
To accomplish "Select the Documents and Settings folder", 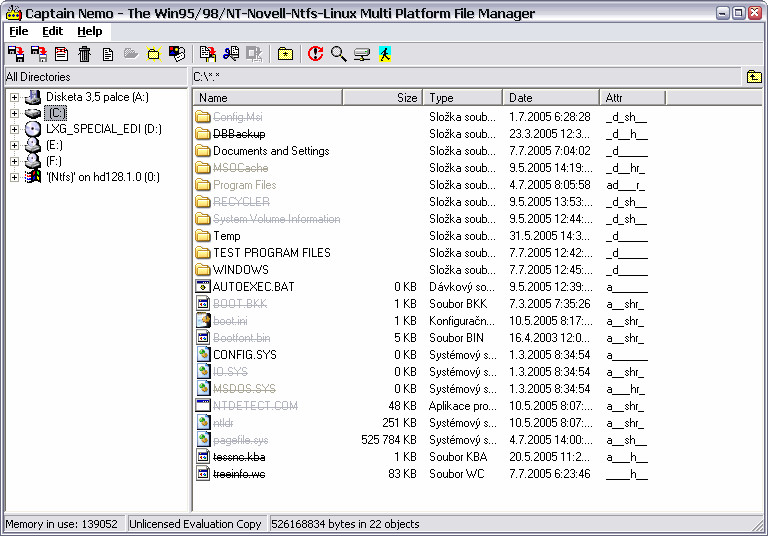I will tap(271, 151).
